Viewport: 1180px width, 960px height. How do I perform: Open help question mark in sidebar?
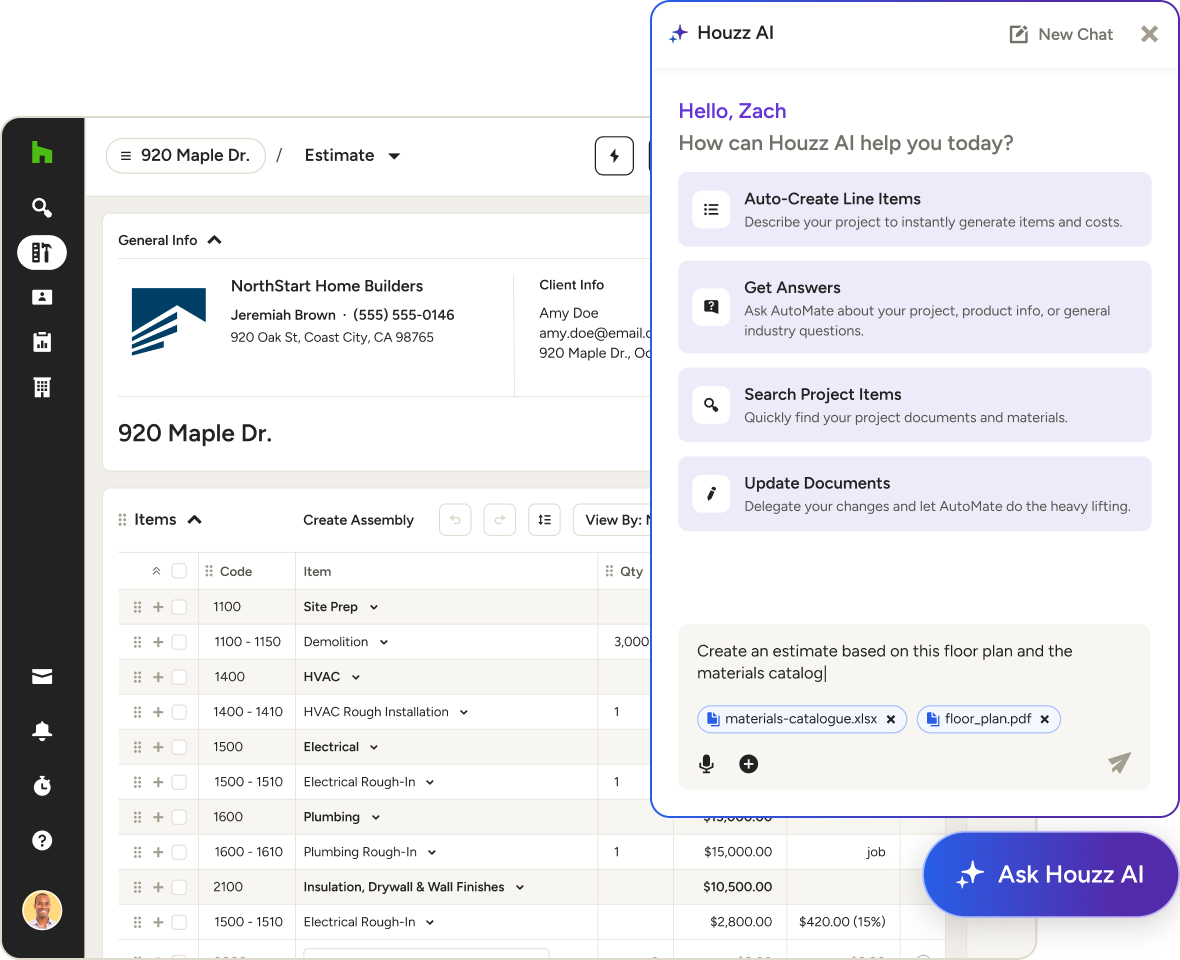[42, 840]
